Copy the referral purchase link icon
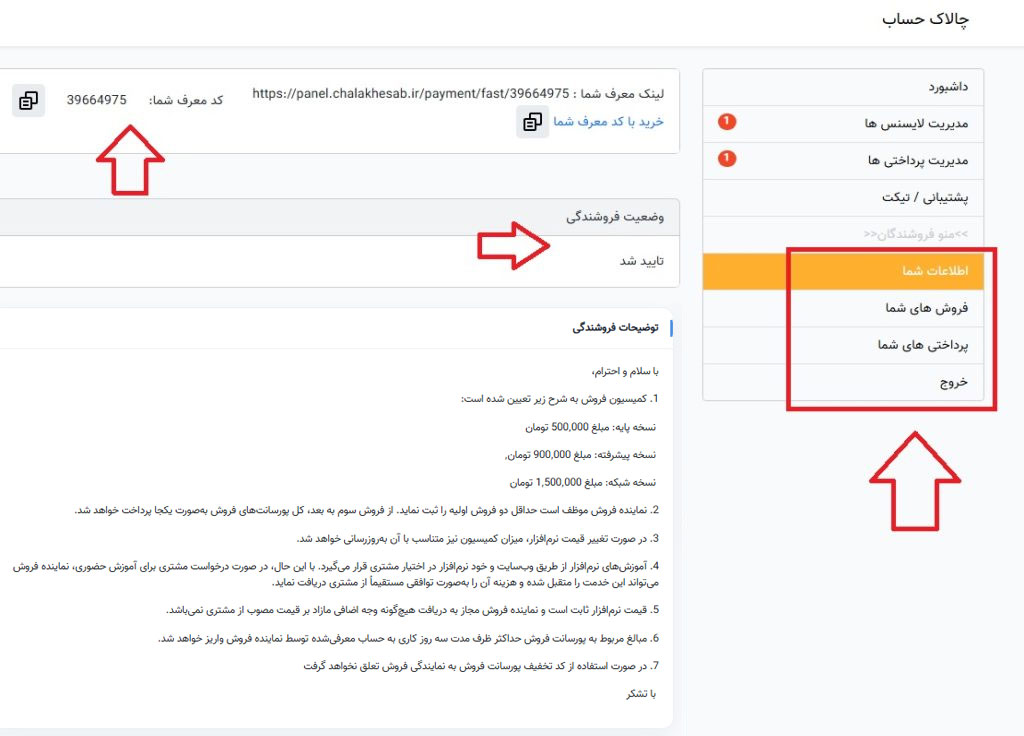Viewport: 1024px width, 736px height. (x=532, y=122)
